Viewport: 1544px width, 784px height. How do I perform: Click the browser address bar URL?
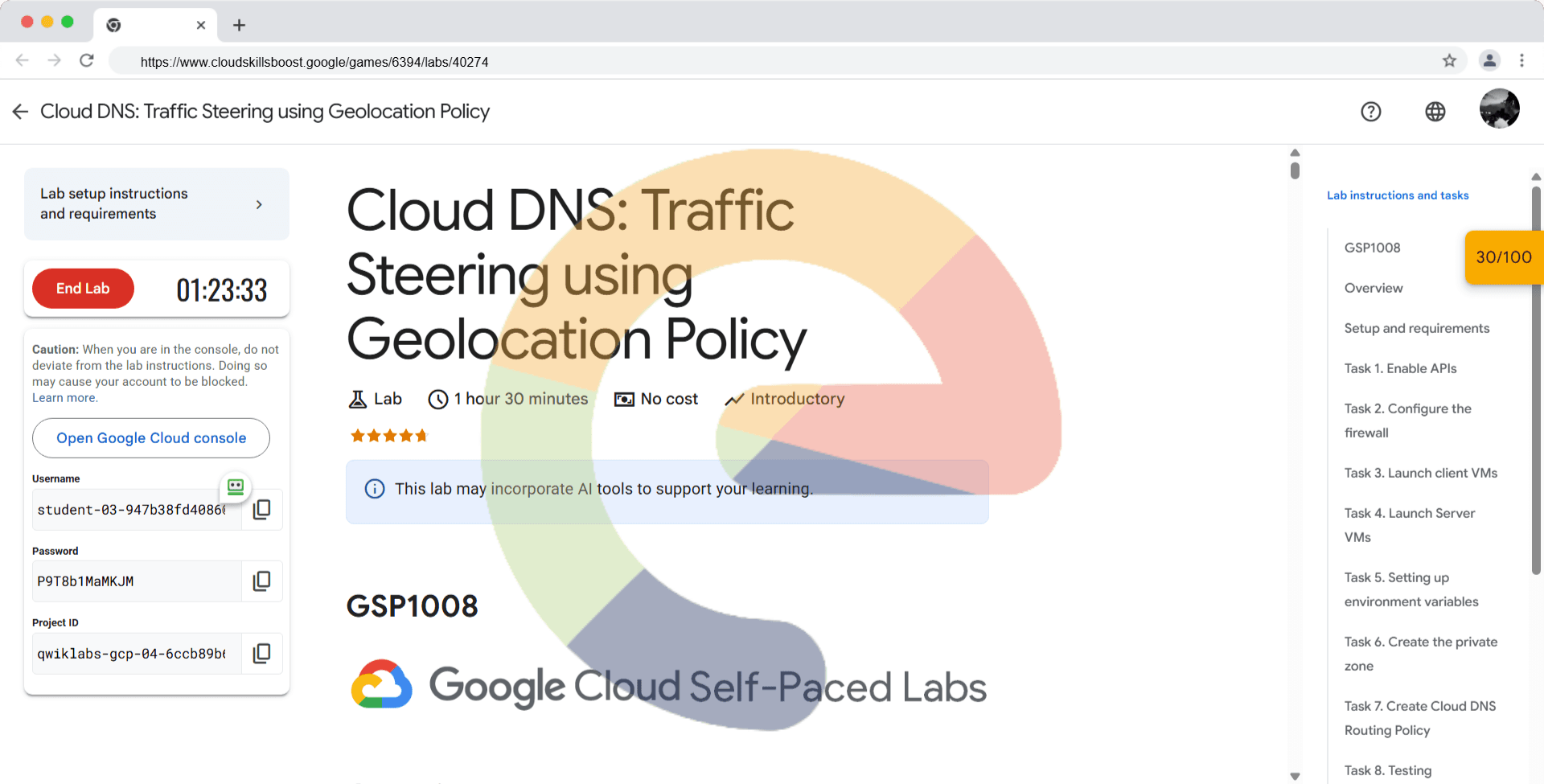(x=314, y=62)
